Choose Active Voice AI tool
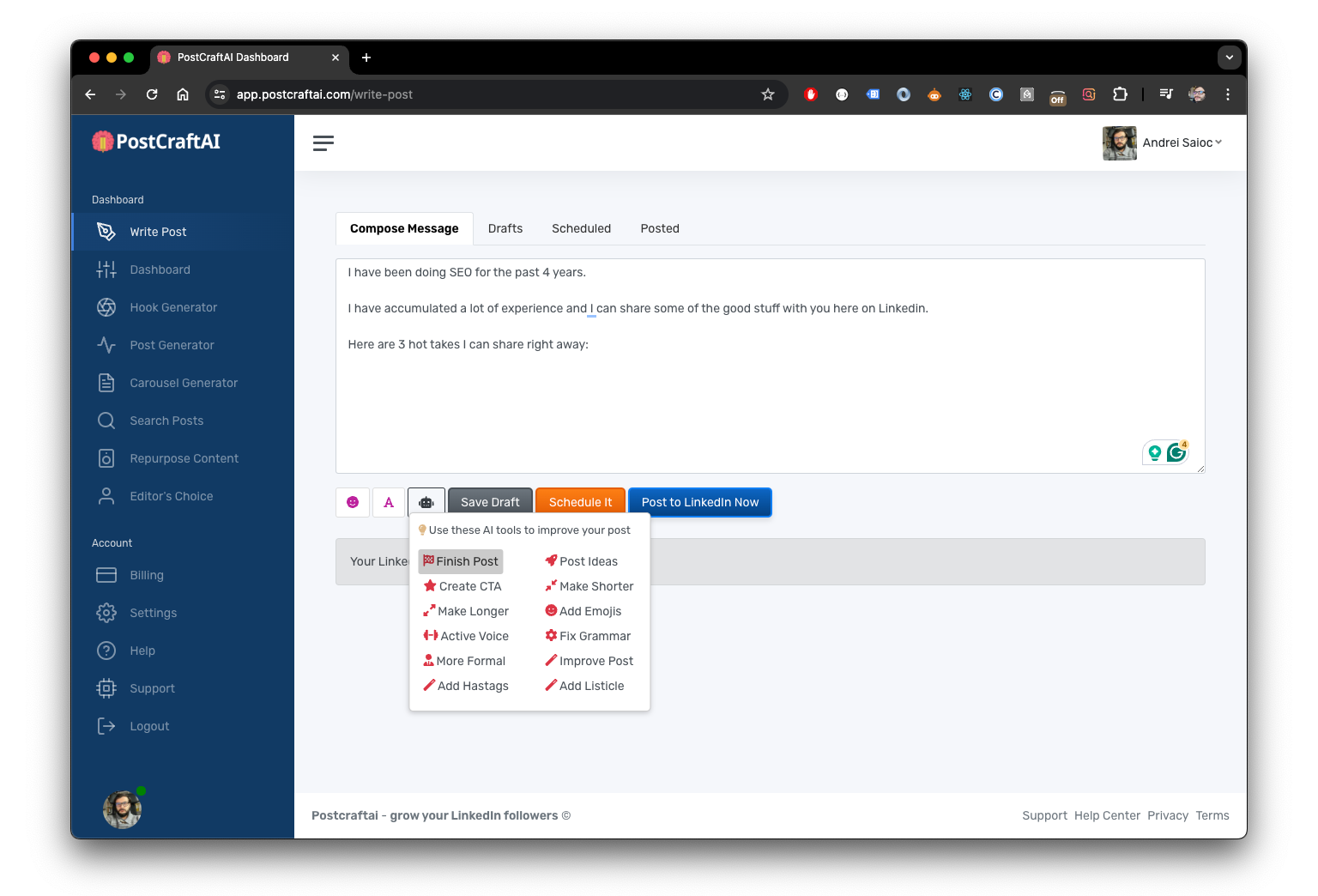 [466, 636]
